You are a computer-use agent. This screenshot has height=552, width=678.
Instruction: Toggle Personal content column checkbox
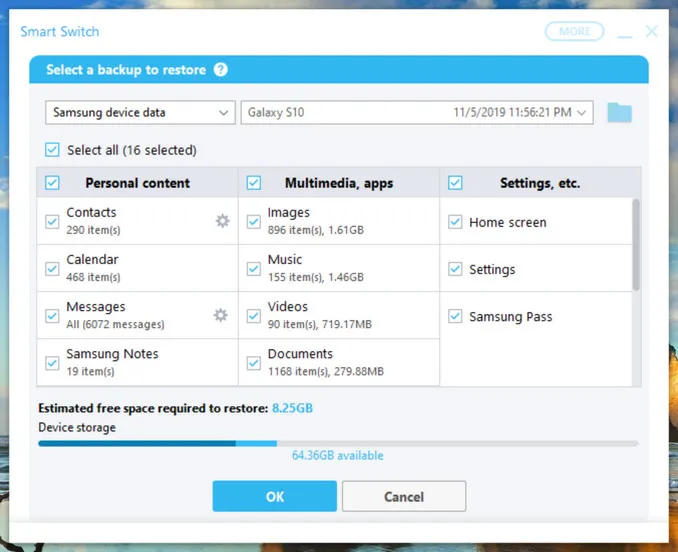click(x=52, y=183)
